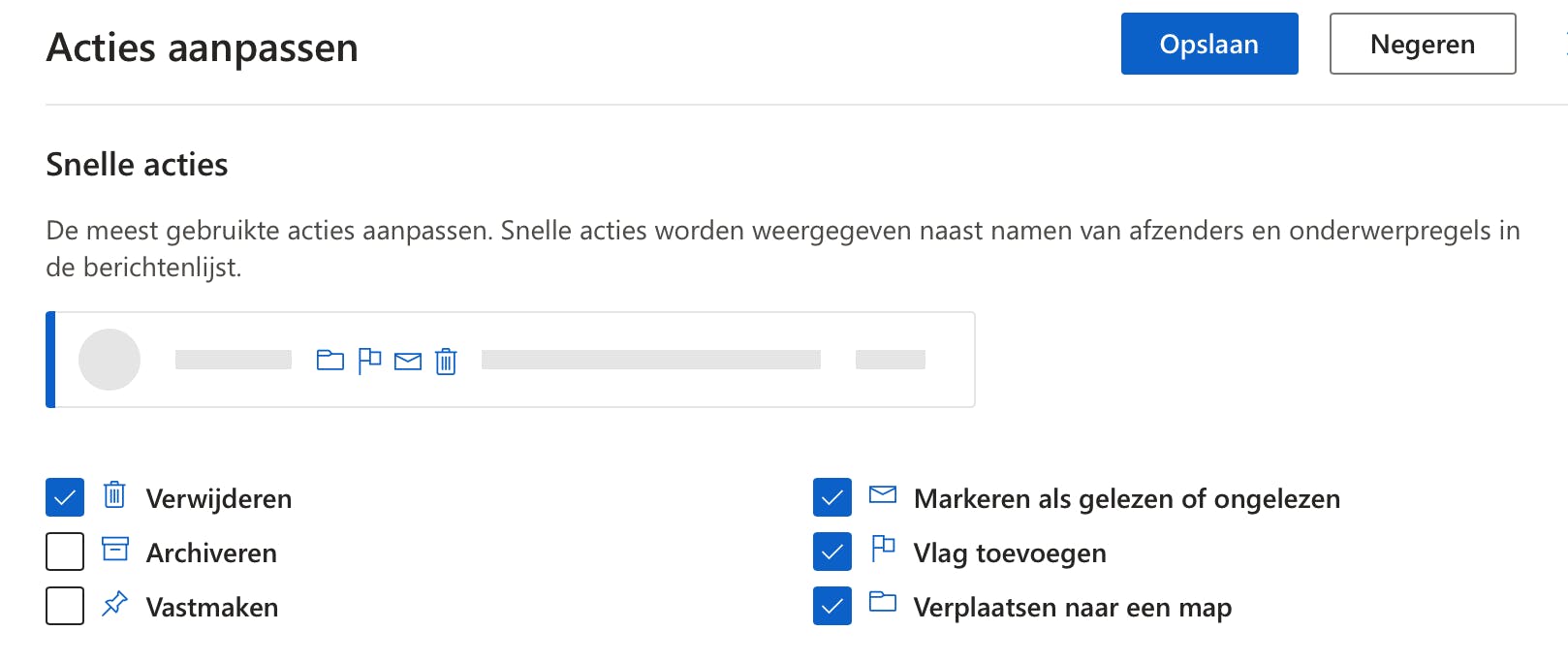Click the envelope icon next to Markeren als gelezen

click(883, 496)
